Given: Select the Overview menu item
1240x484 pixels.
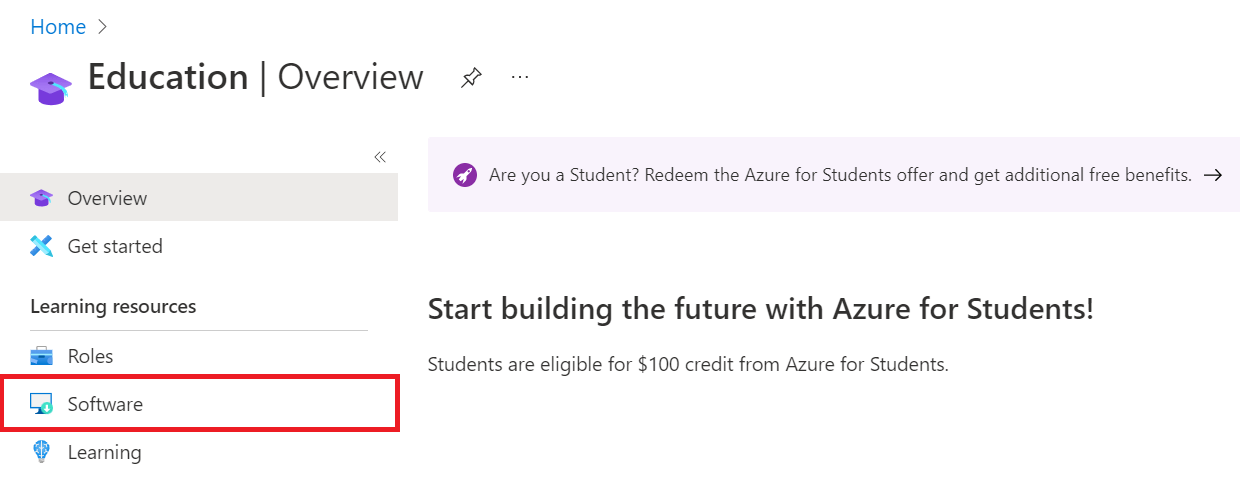Looking at the screenshot, I should 107,198.
